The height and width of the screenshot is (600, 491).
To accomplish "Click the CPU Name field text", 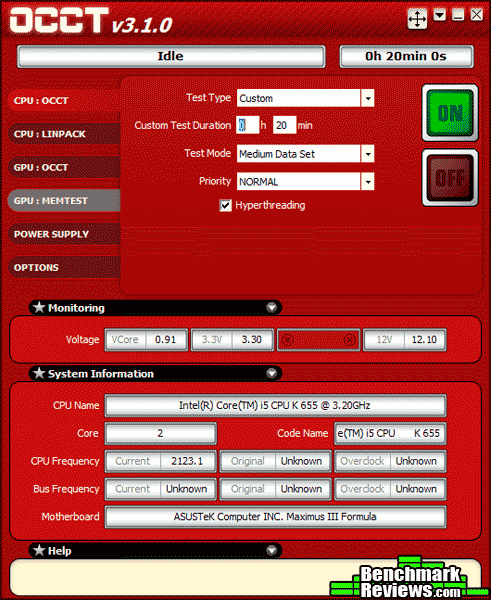I will 275,406.
